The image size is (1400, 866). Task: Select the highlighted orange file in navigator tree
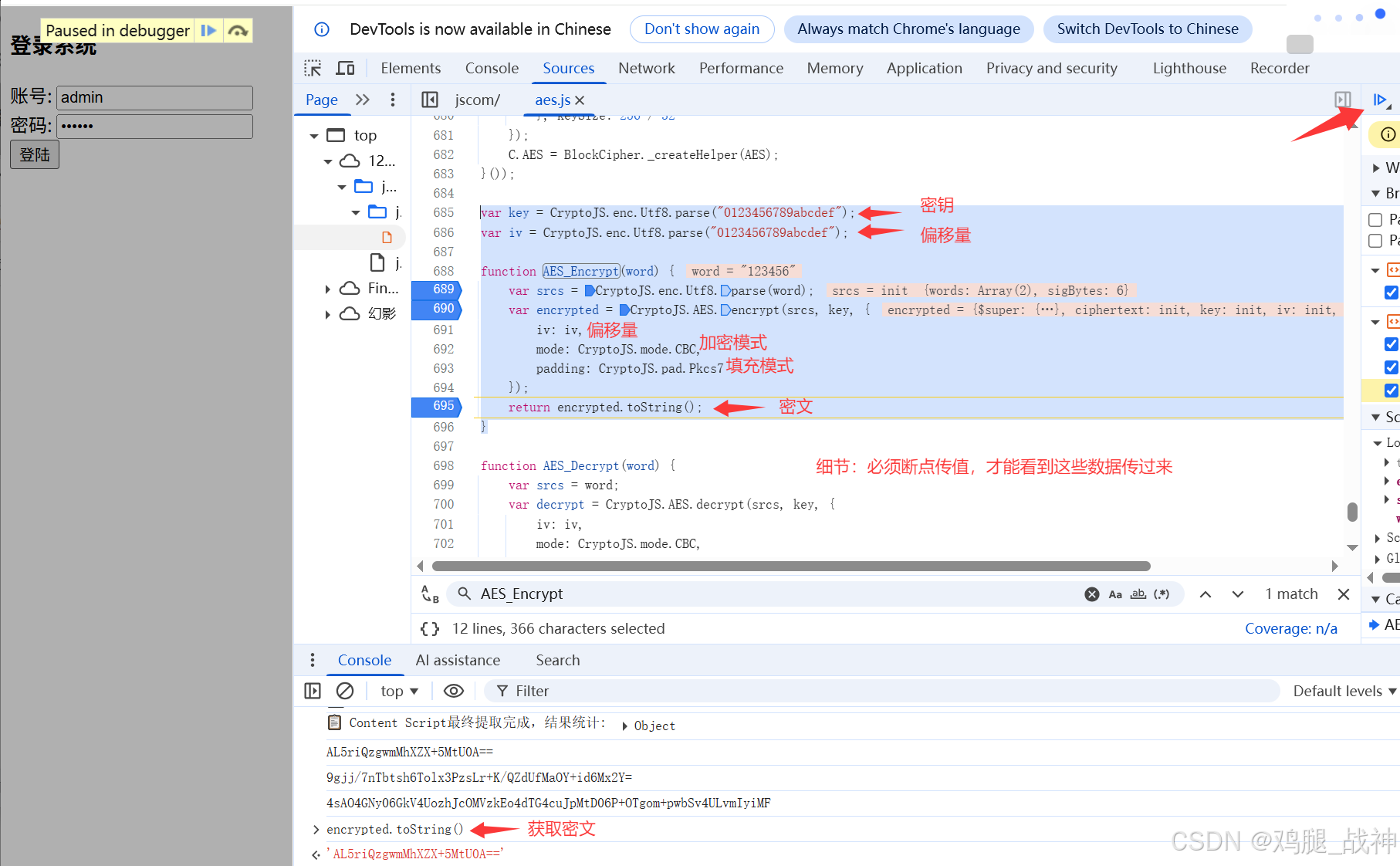[387, 237]
